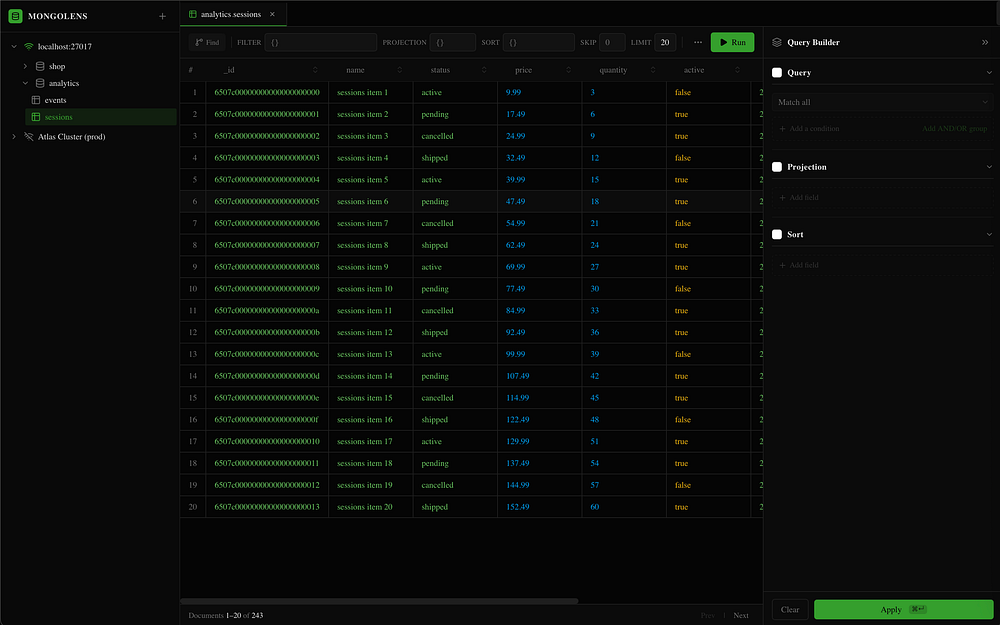Collapse the Query Builder panel with double chevron

click(x=985, y=43)
